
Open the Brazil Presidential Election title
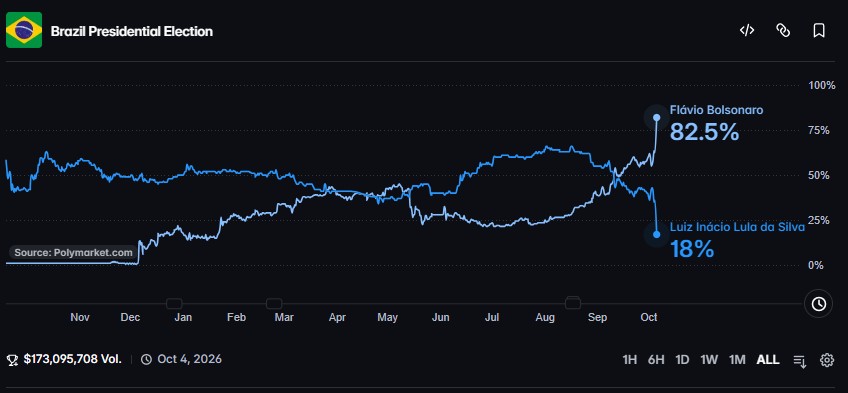(x=131, y=31)
